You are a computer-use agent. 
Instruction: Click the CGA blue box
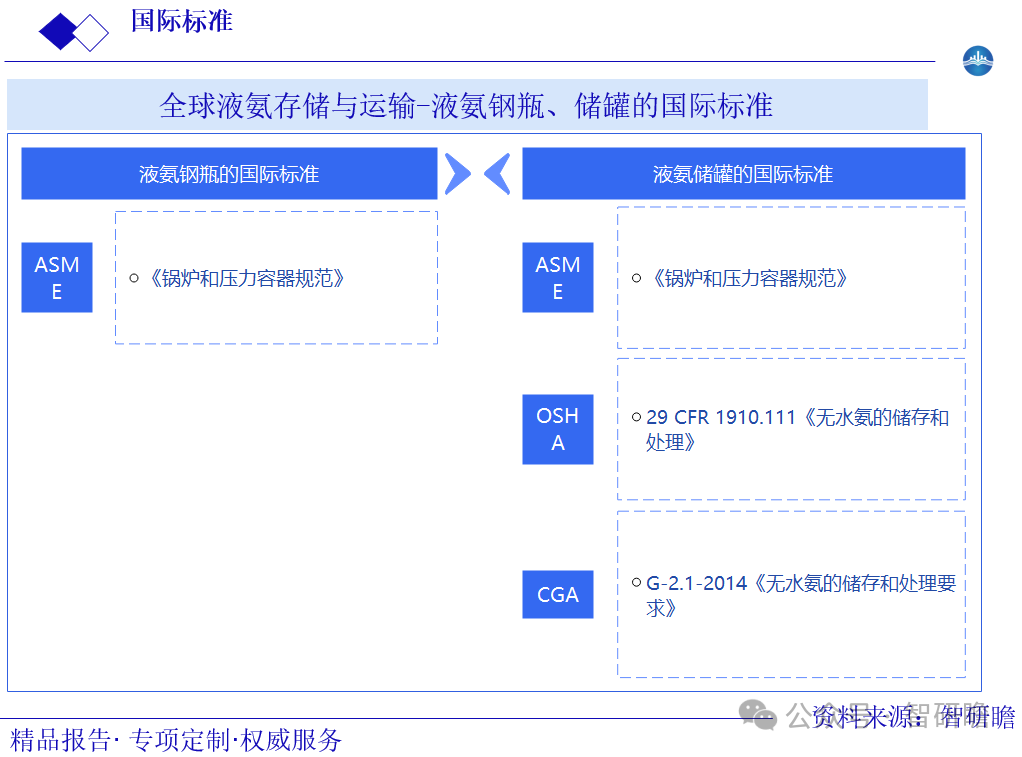tap(557, 594)
